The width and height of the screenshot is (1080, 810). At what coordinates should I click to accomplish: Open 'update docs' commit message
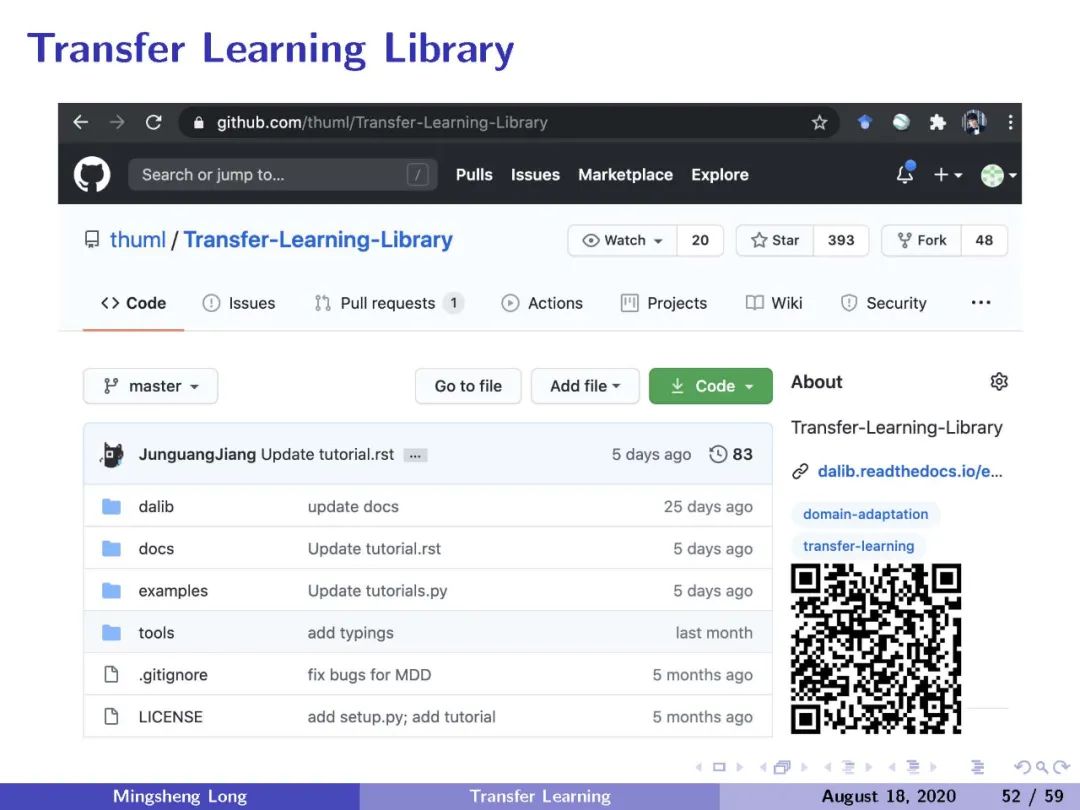pos(353,507)
